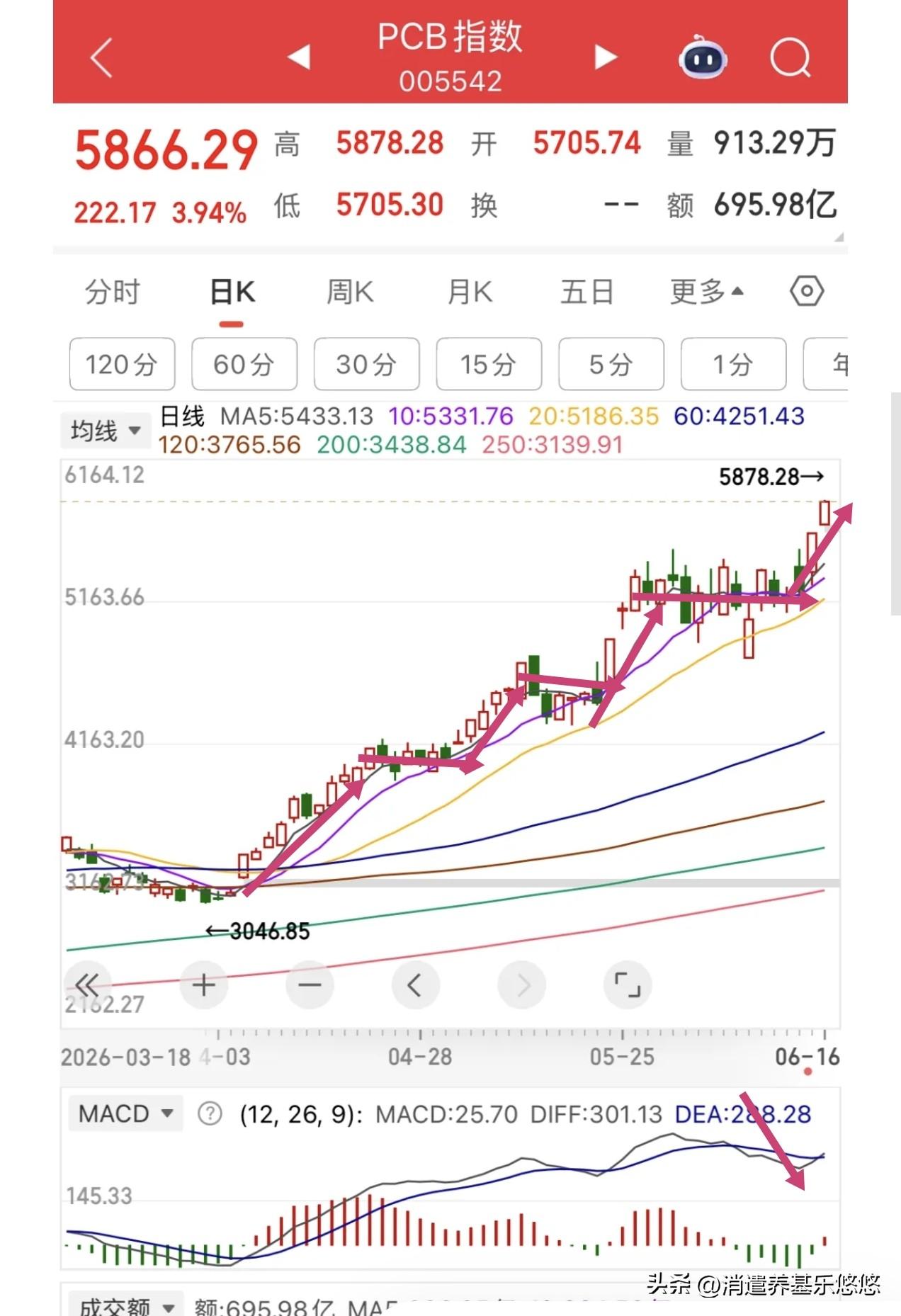Switch to 月K tab
The height and width of the screenshot is (1316, 901).
470,292
